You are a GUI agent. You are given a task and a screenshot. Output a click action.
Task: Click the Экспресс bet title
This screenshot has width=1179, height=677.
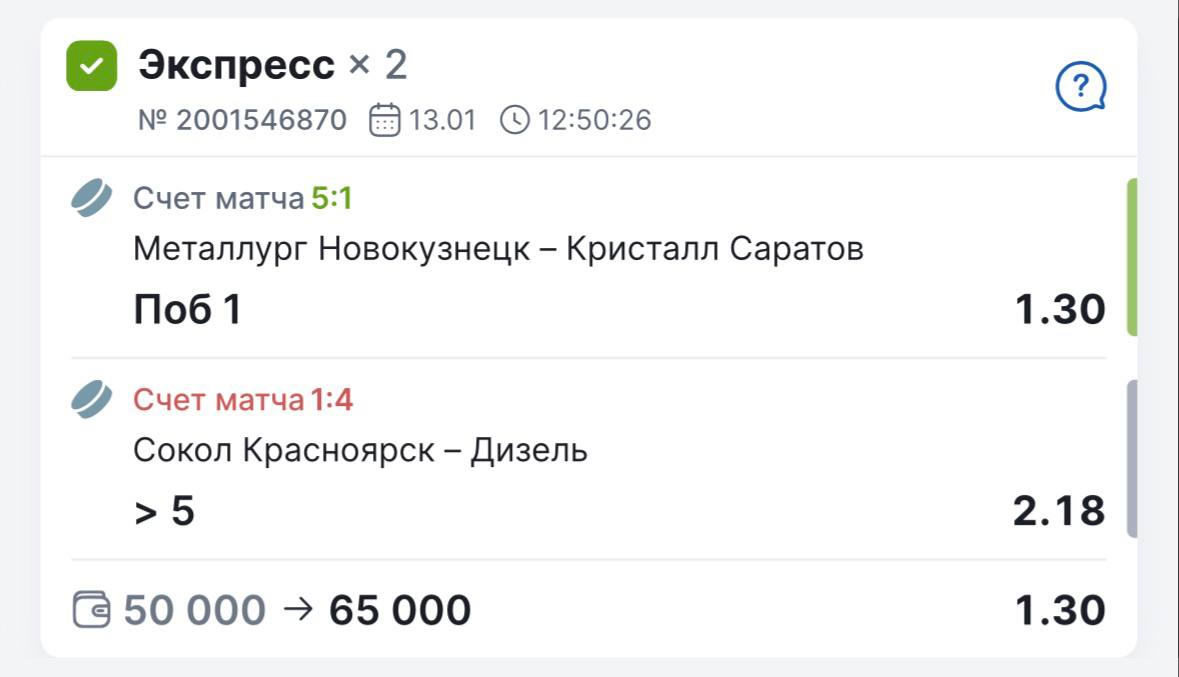coord(236,66)
